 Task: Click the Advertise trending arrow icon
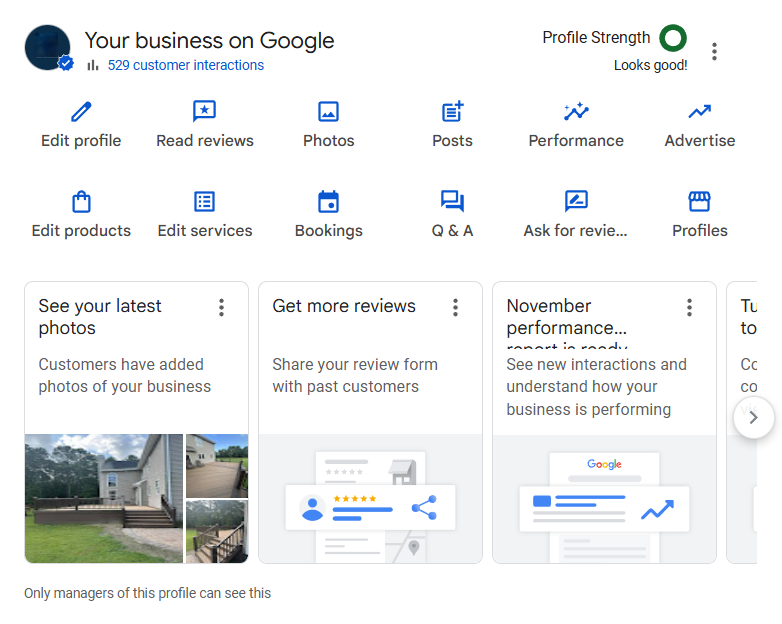(700, 111)
